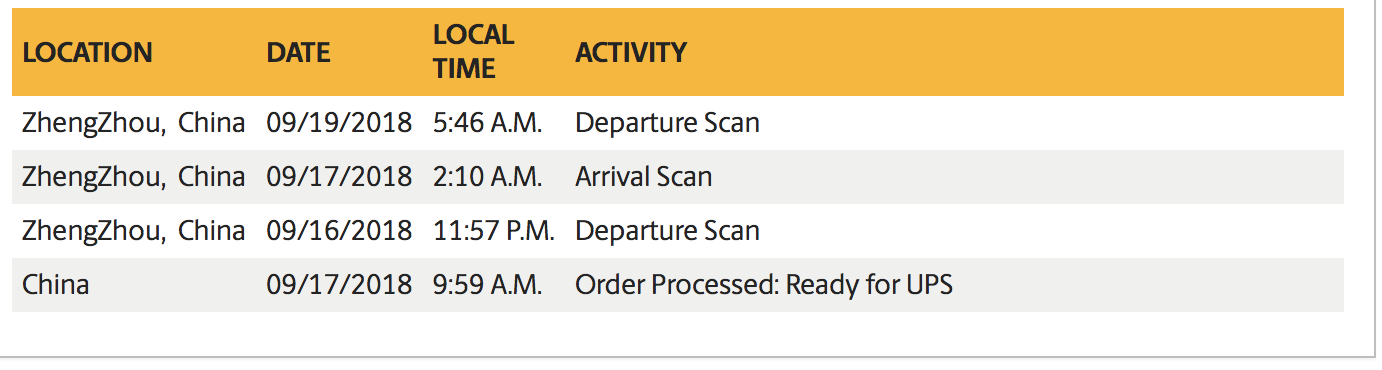
Task: Click the China location in last row
Action: point(55,285)
